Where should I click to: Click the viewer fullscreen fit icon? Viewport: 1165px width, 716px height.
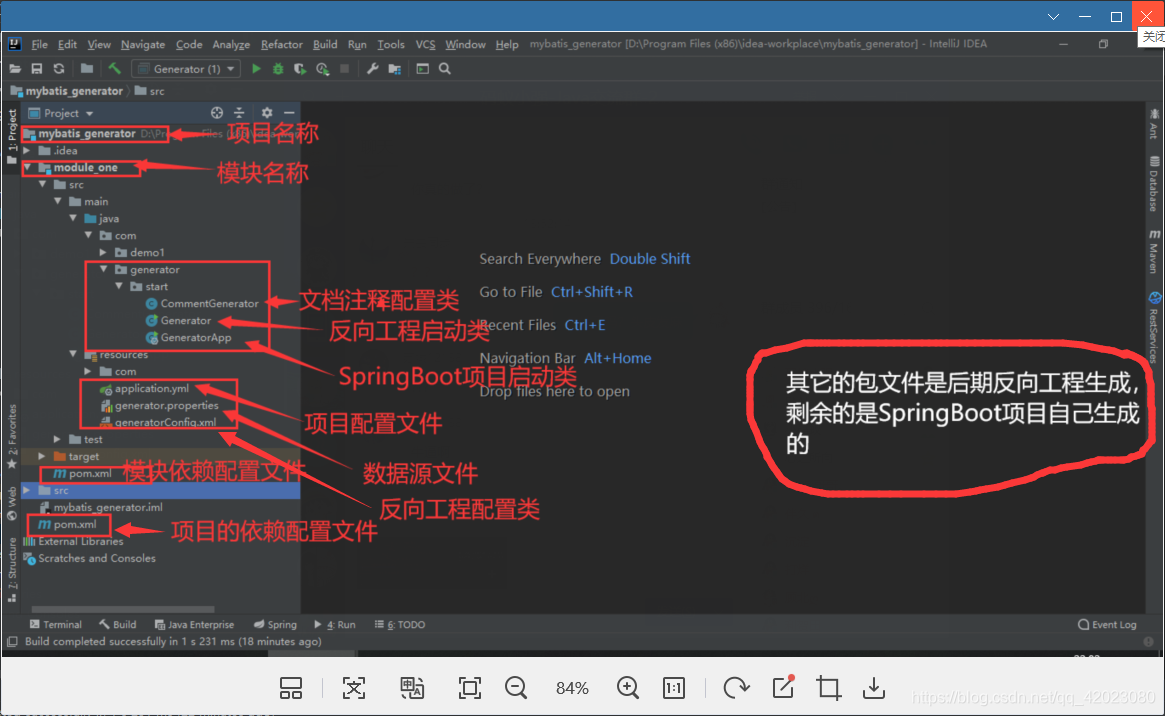tap(470, 689)
